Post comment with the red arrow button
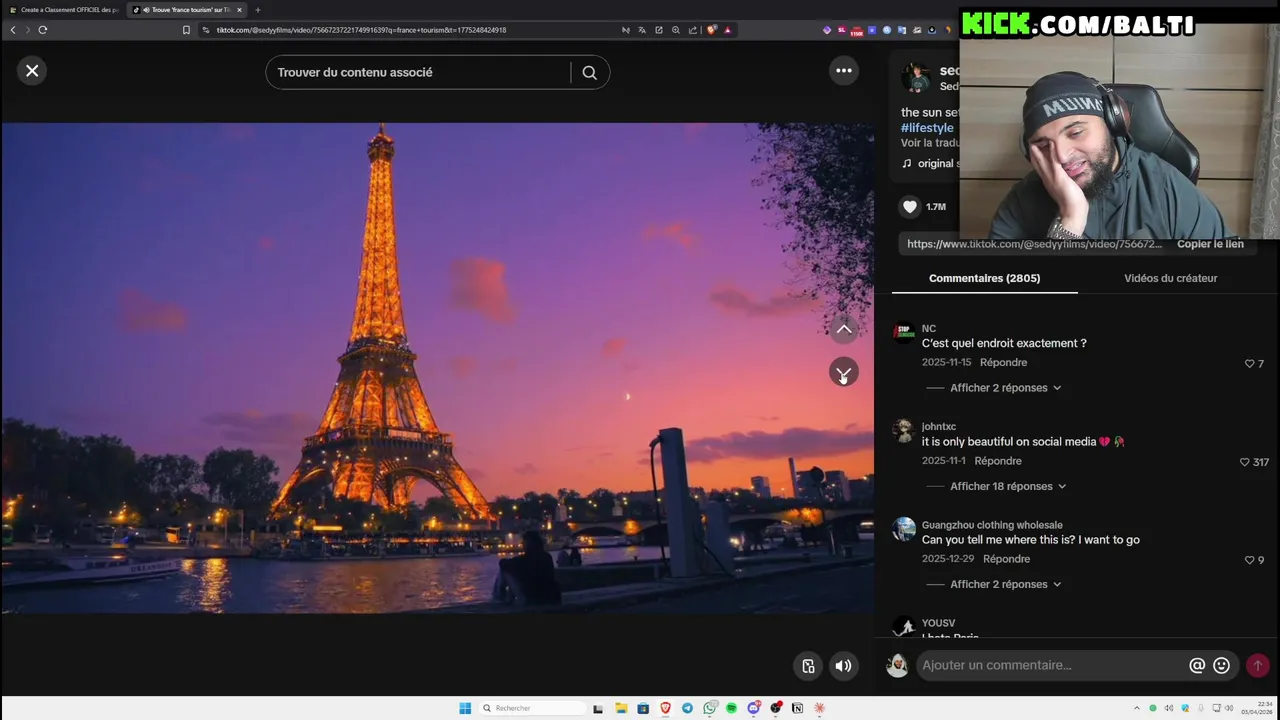This screenshot has width=1280, height=720. click(x=1258, y=665)
